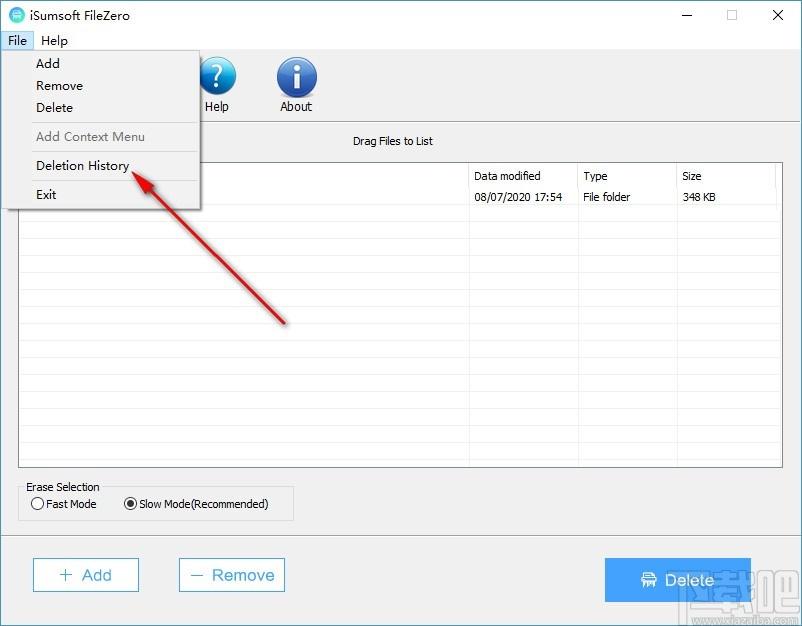Open the File menu

click(x=17, y=41)
